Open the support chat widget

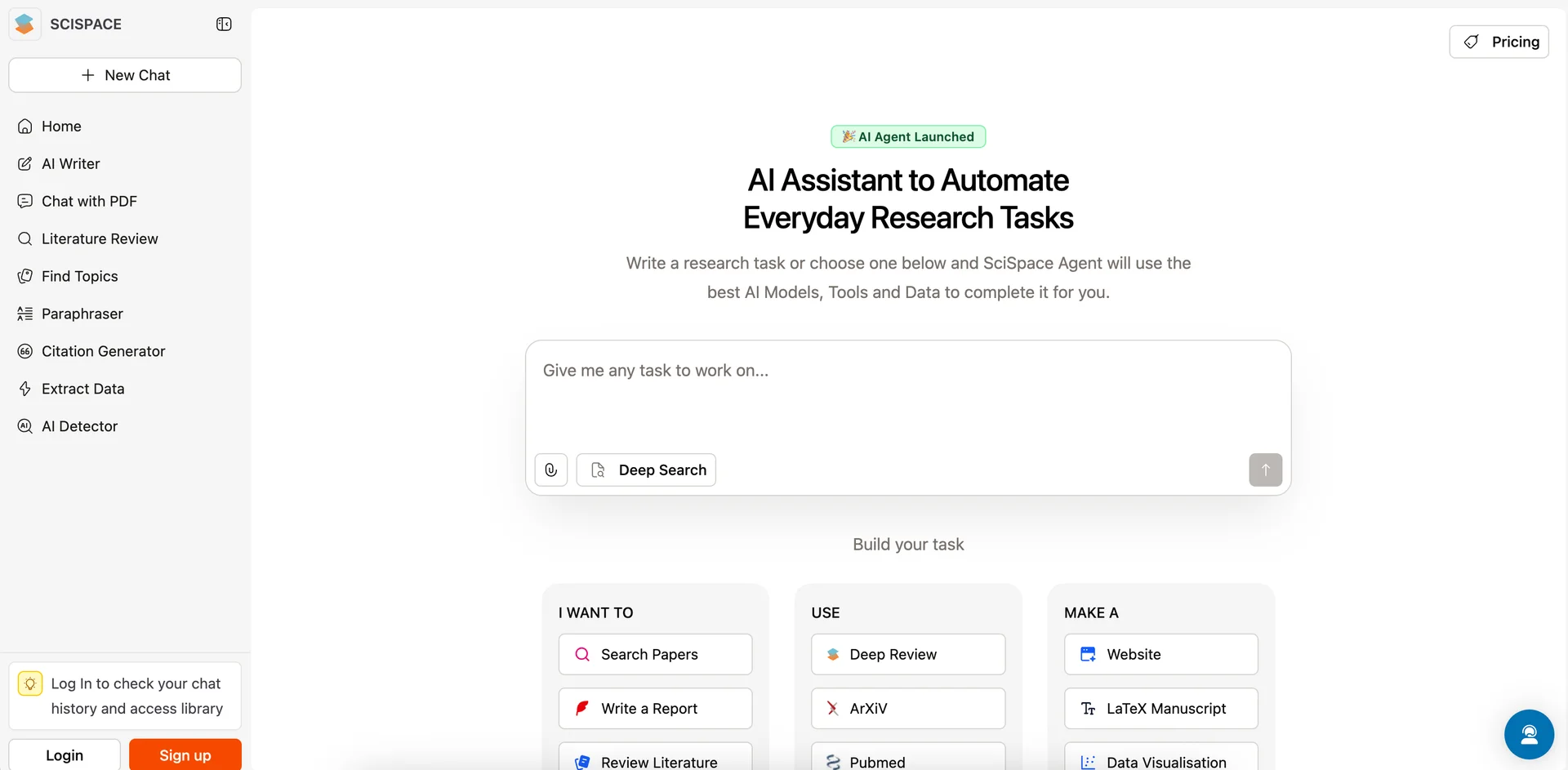1529,735
